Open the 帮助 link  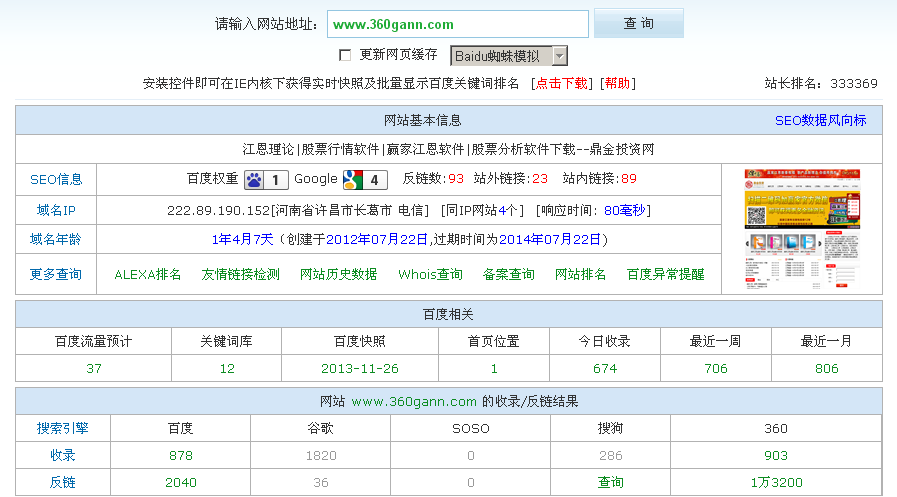617,84
